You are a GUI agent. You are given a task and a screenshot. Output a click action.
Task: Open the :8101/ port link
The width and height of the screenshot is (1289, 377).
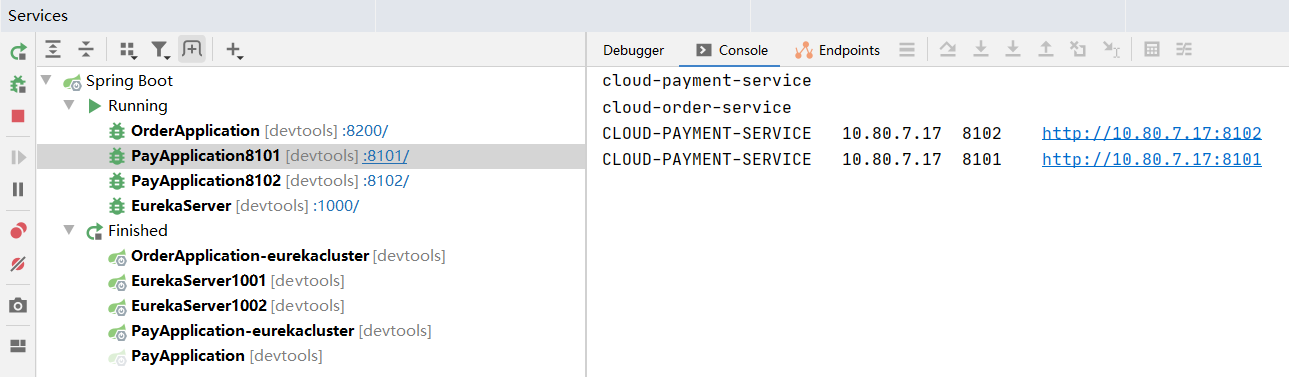386,156
